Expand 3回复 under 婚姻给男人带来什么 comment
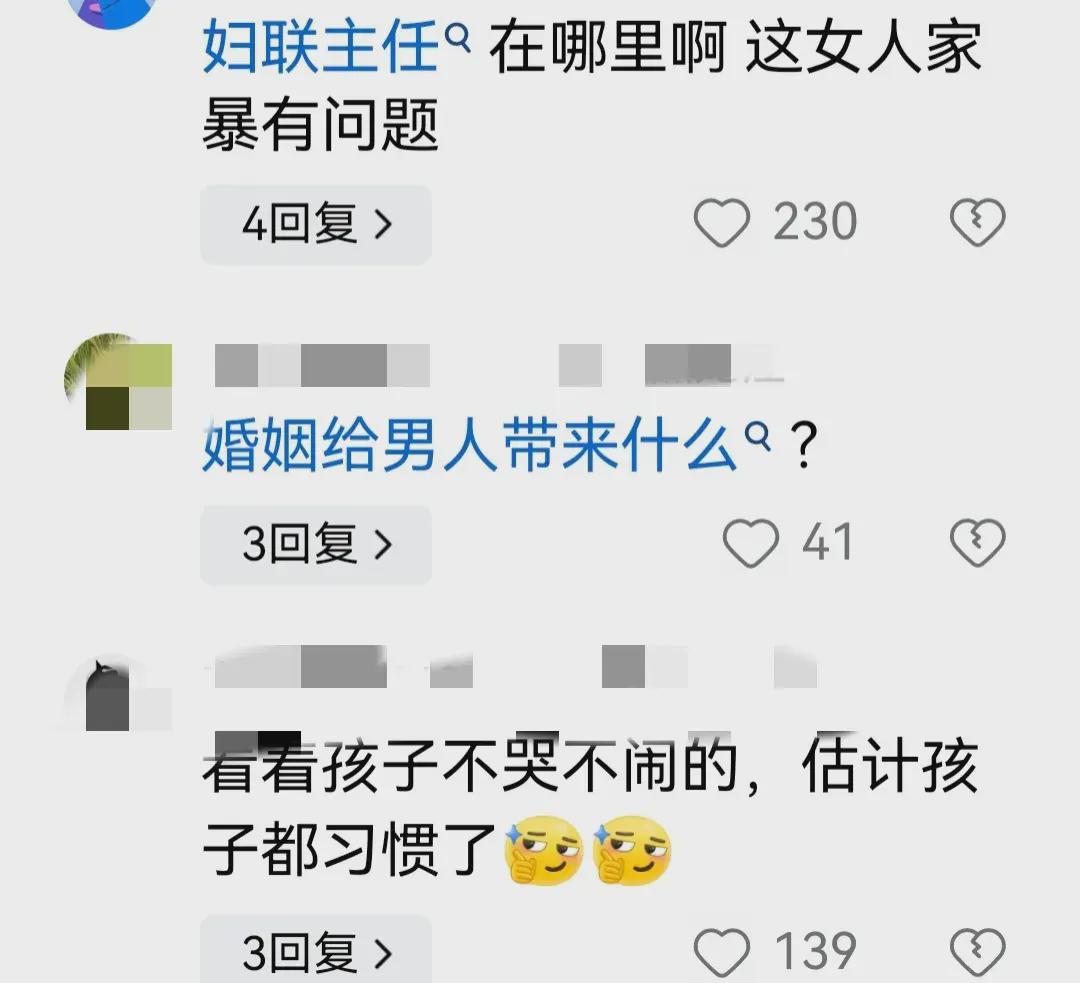Image resolution: width=1080 pixels, height=983 pixels. (316, 545)
